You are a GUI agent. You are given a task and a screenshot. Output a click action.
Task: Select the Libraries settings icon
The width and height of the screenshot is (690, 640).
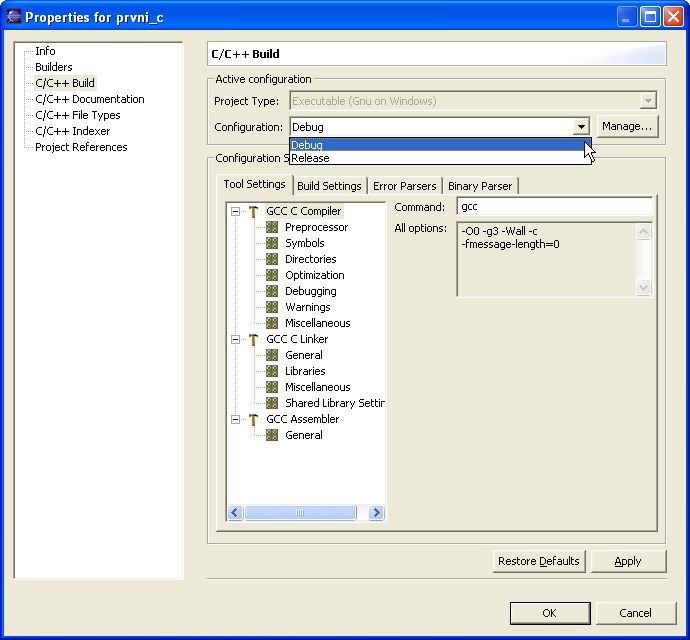click(272, 371)
